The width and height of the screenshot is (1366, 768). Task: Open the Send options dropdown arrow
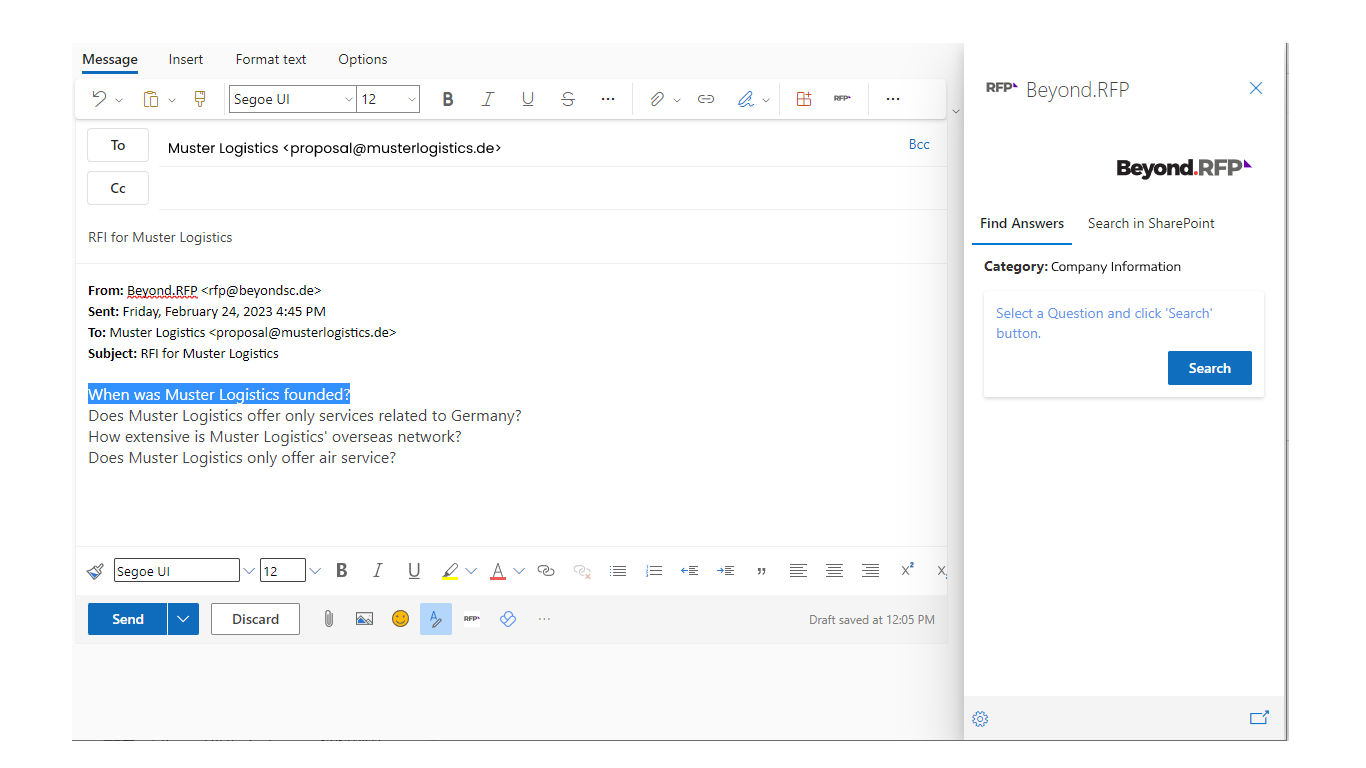coord(183,619)
